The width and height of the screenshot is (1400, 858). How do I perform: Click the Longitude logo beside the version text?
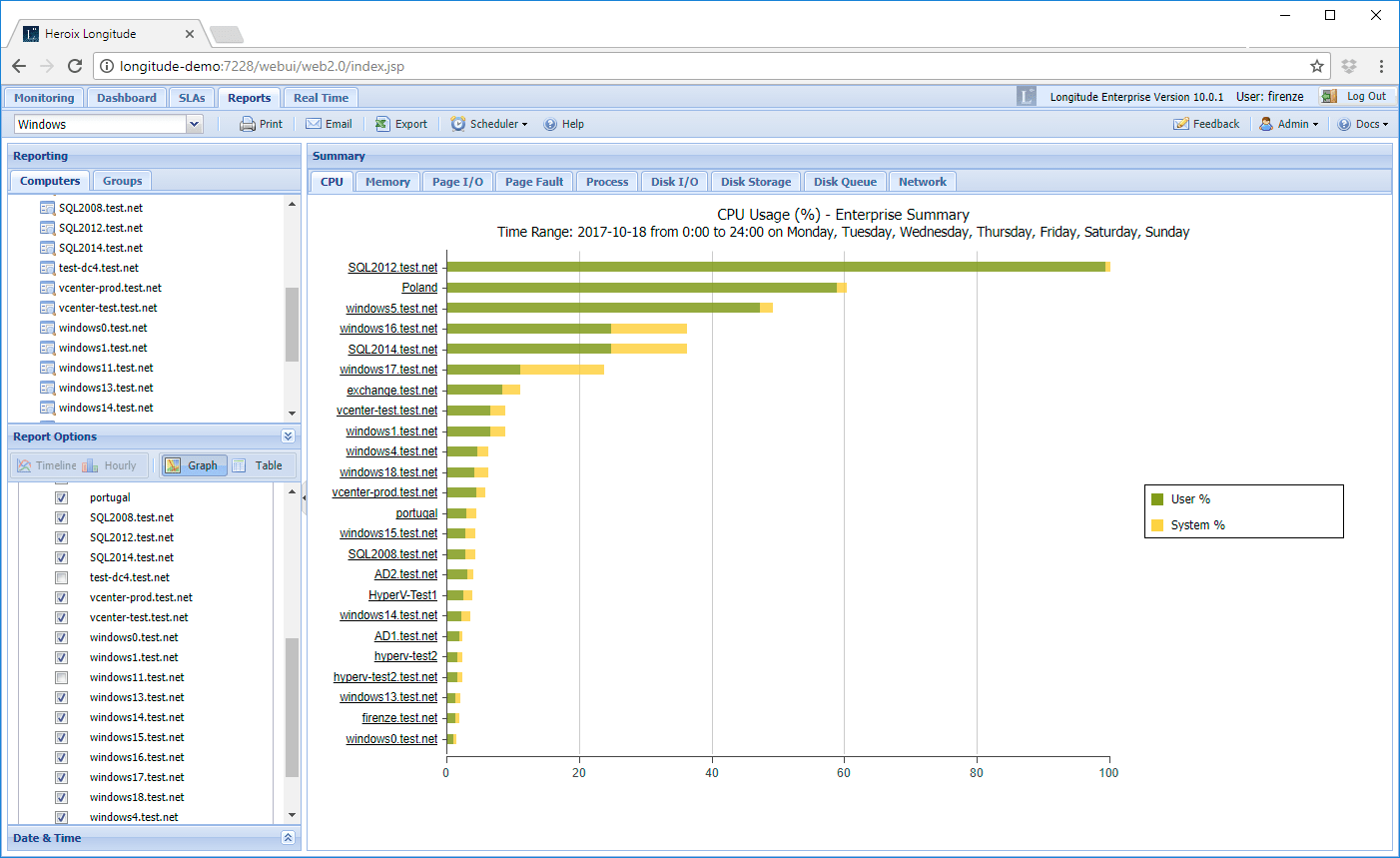1027,96
